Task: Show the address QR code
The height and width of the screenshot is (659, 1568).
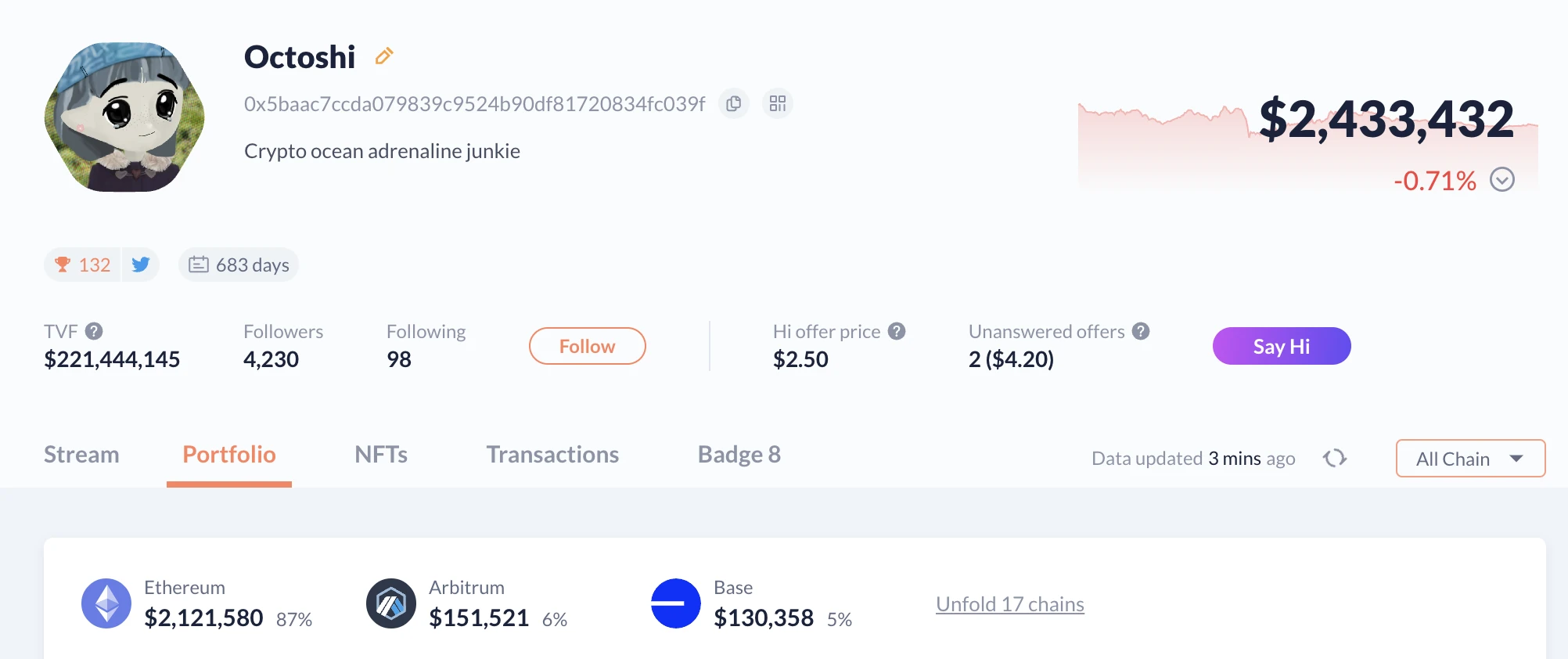Action: 777,104
